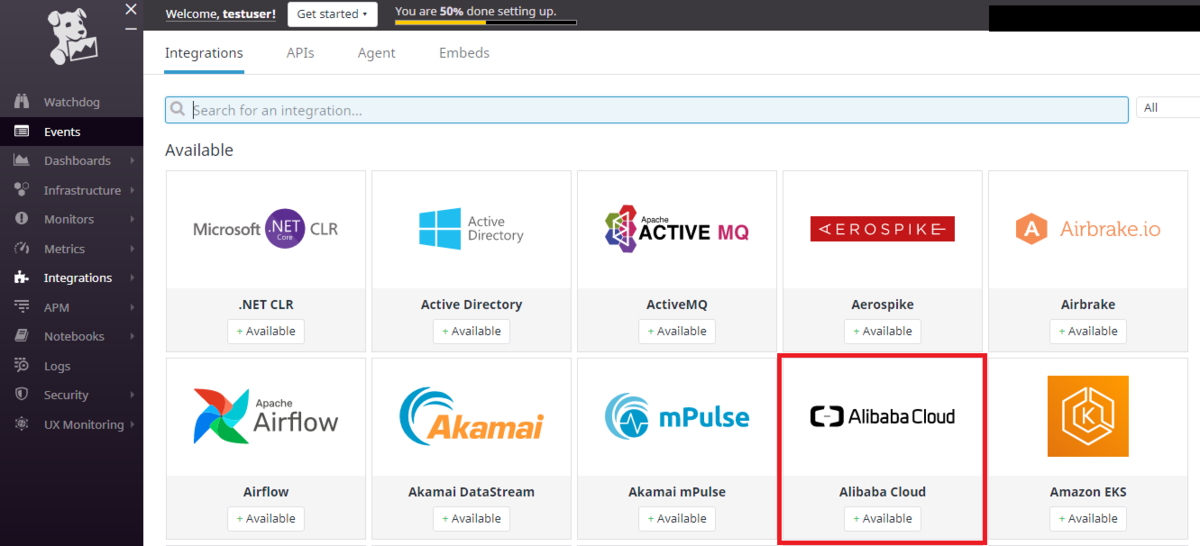Viewport: 1200px width, 546px height.
Task: Close the sidebar with the X icon
Action: [130, 9]
